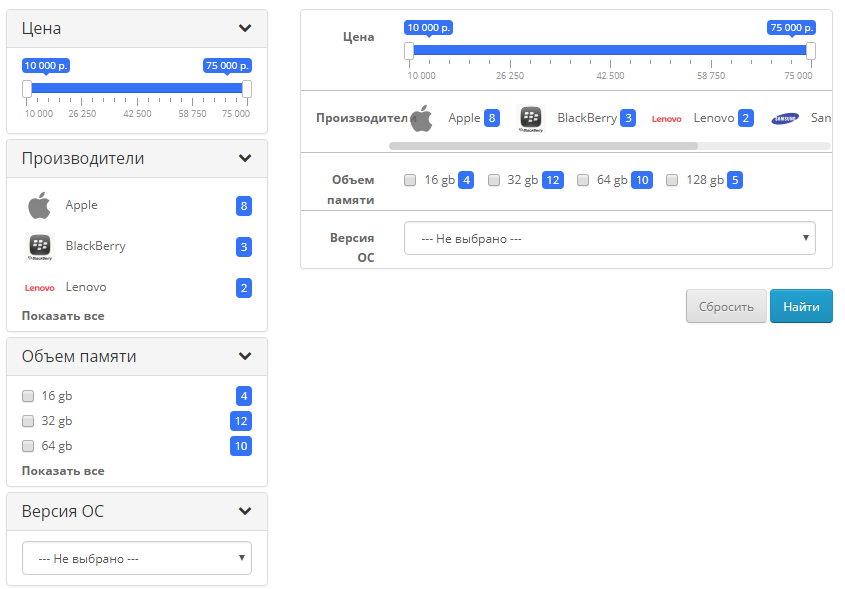Select Lenovo label in horizontal filter
This screenshot has height=589, width=845.
click(x=714, y=118)
